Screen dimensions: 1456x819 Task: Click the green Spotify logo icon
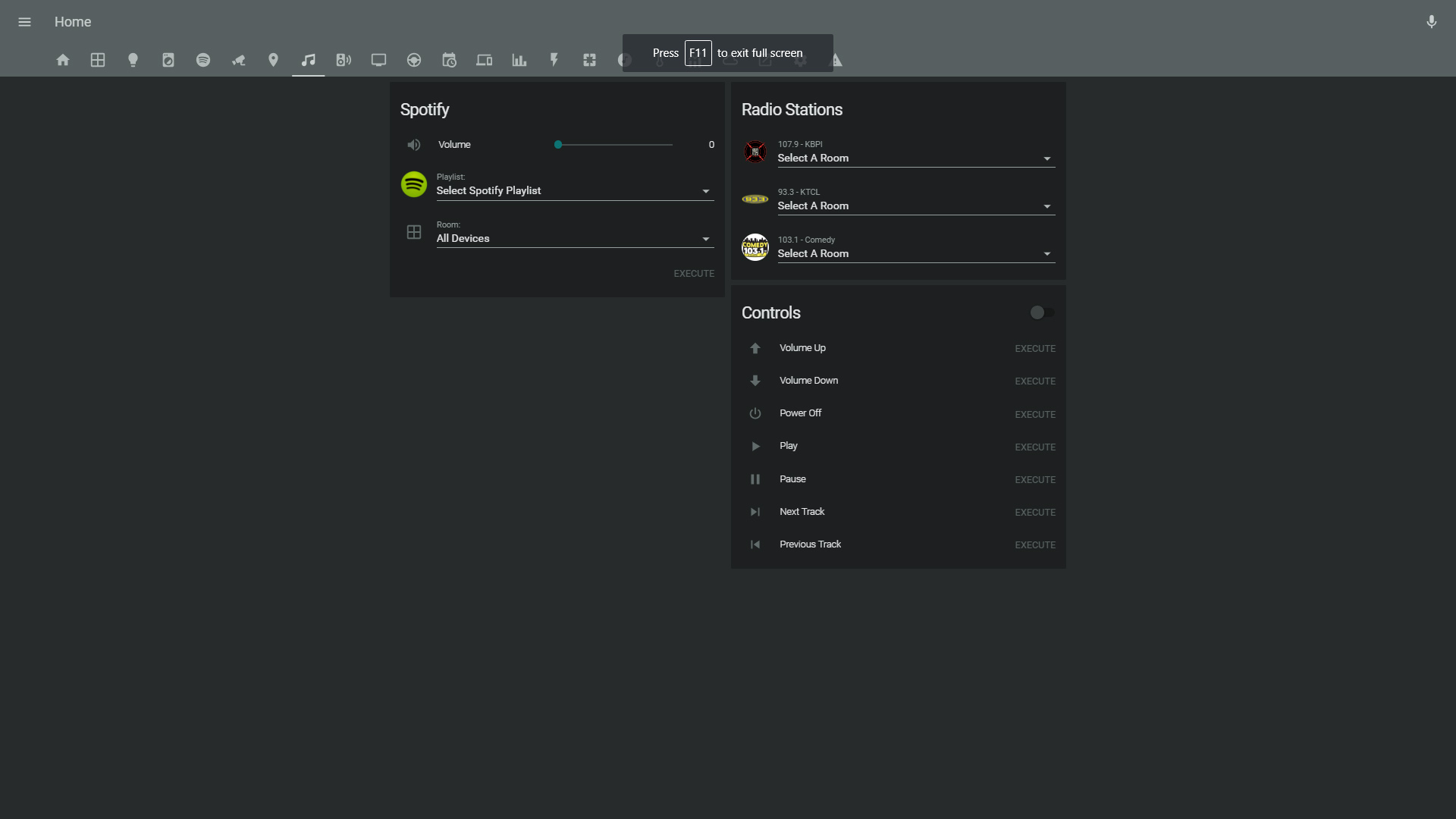[414, 184]
